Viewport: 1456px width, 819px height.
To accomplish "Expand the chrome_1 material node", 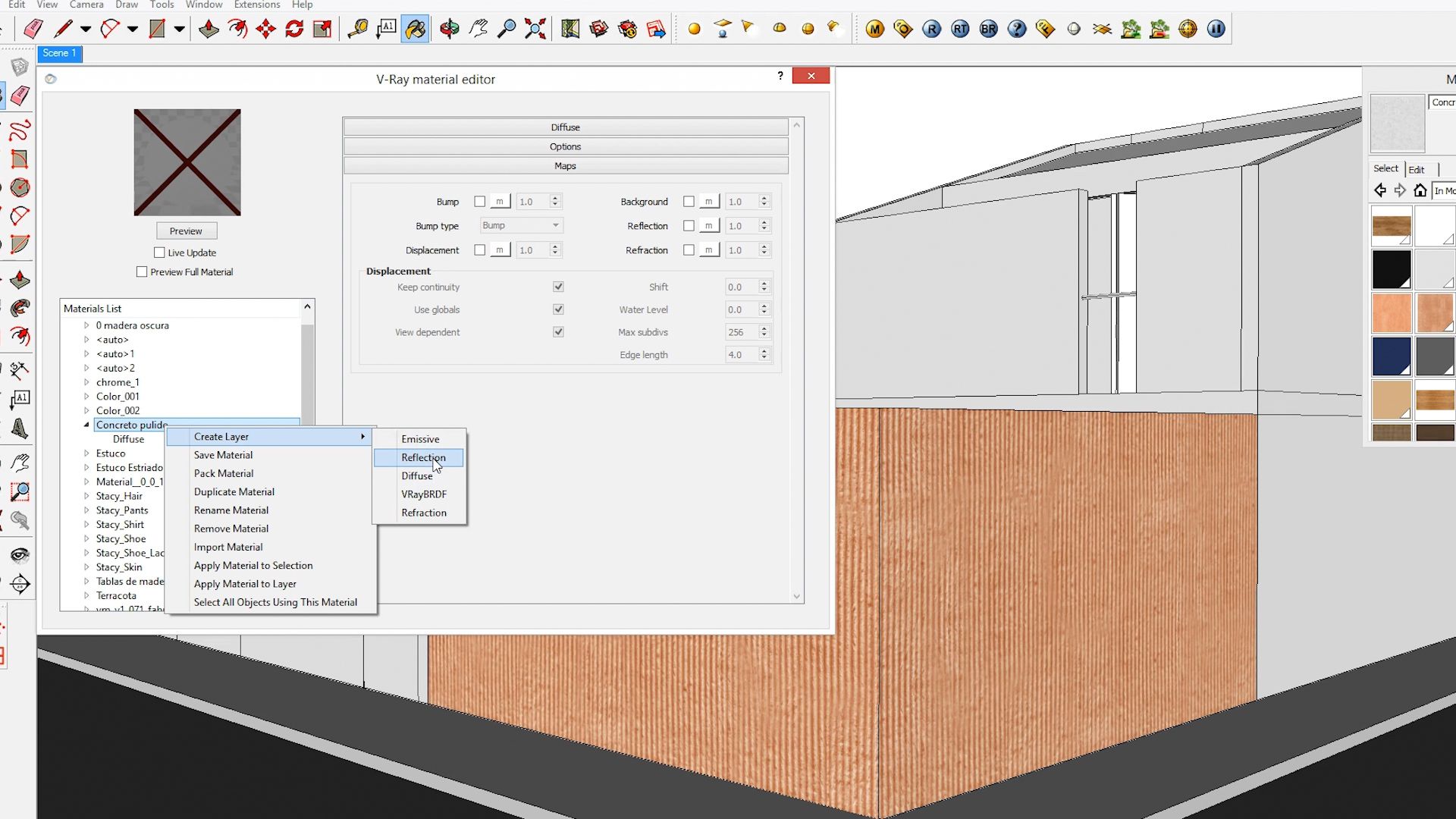I will coord(86,382).
